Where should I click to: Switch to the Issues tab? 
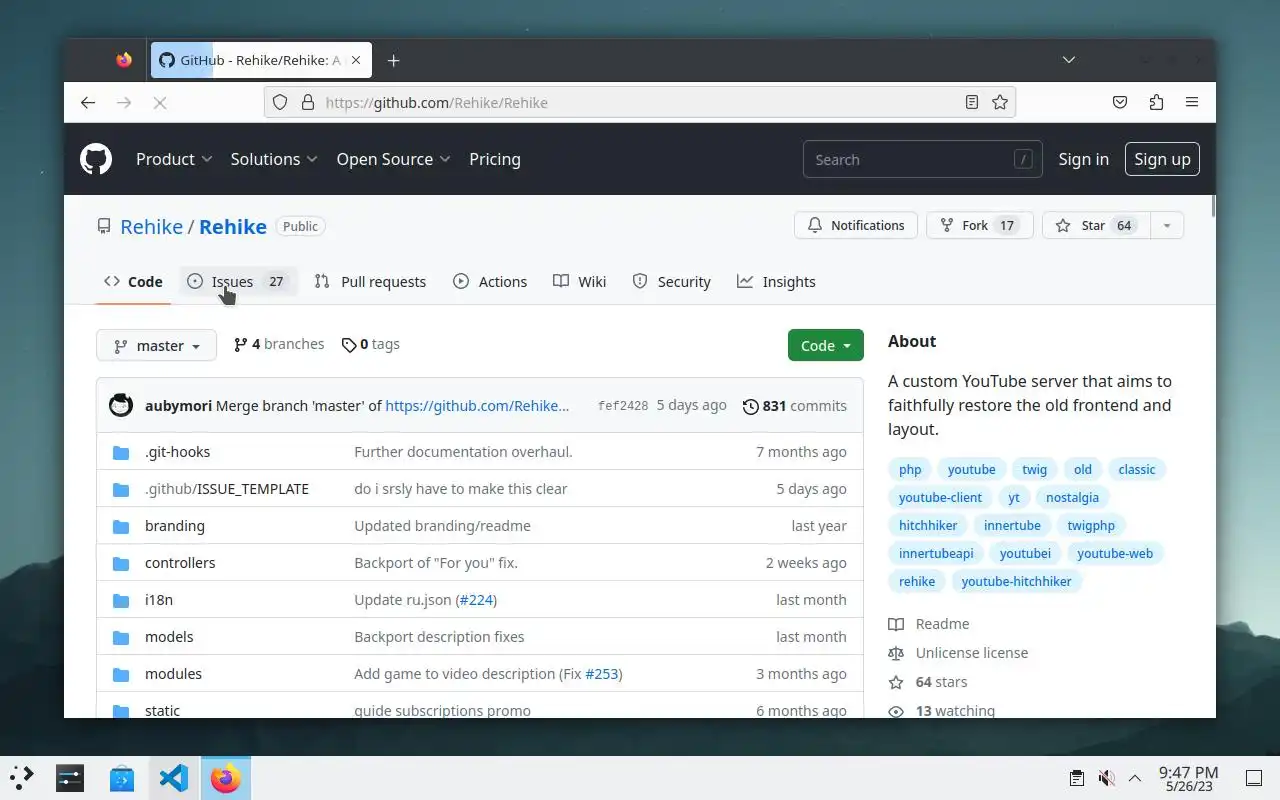(238, 281)
